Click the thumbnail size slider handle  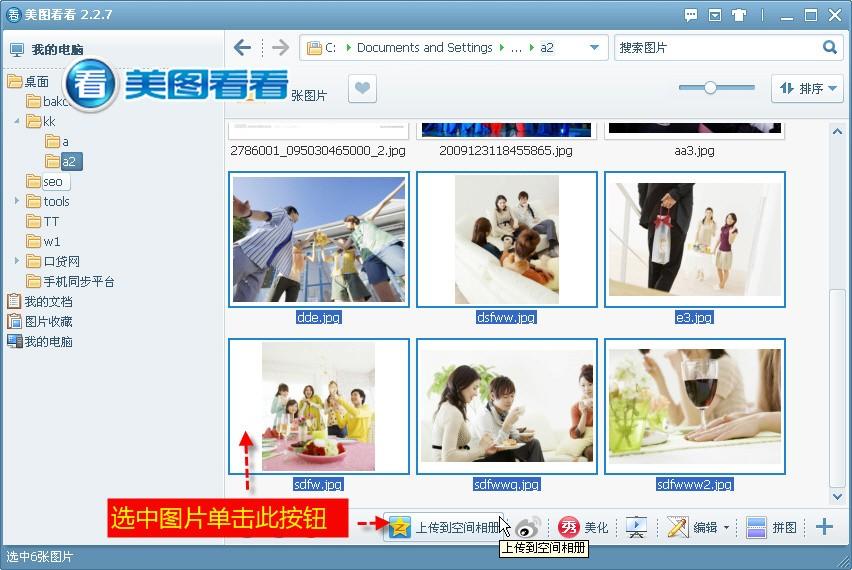[x=710, y=87]
